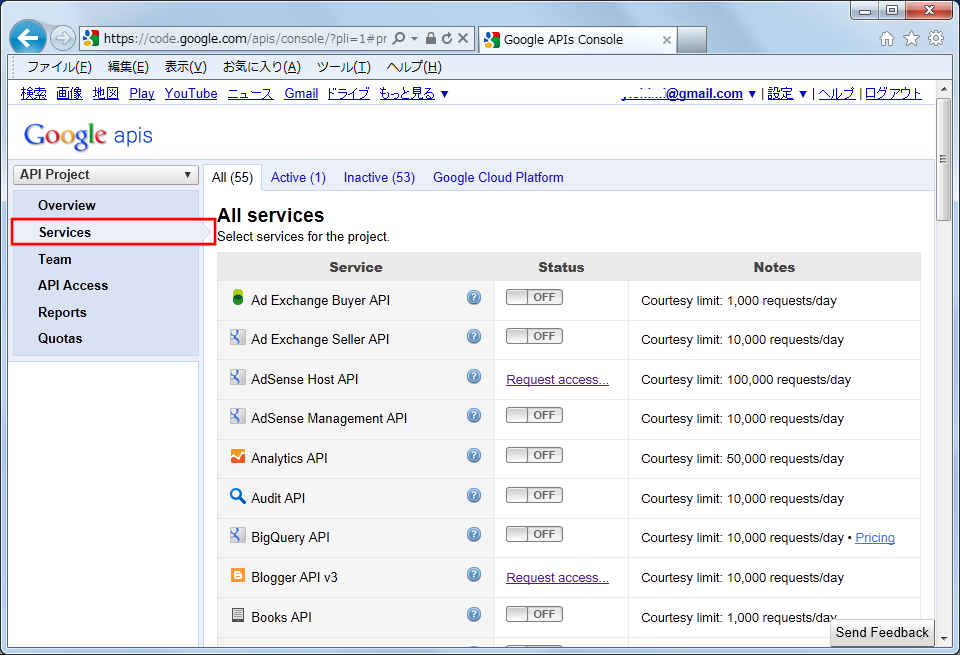Expand the もっと見る dropdown menu
This screenshot has height=655, width=960.
[x=413, y=94]
